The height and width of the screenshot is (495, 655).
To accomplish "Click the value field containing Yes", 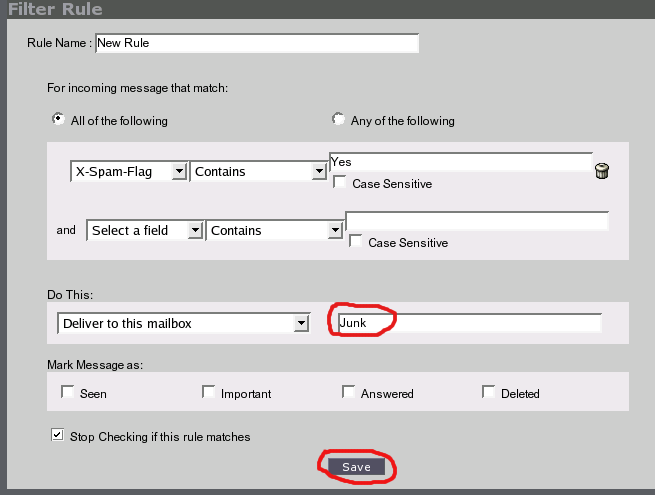I will [461, 162].
